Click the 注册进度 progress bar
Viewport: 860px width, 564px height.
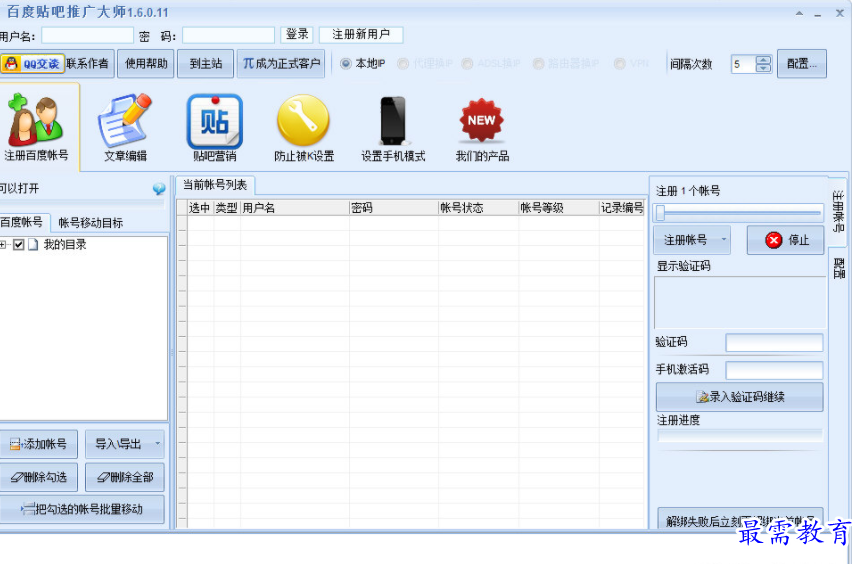[739, 436]
